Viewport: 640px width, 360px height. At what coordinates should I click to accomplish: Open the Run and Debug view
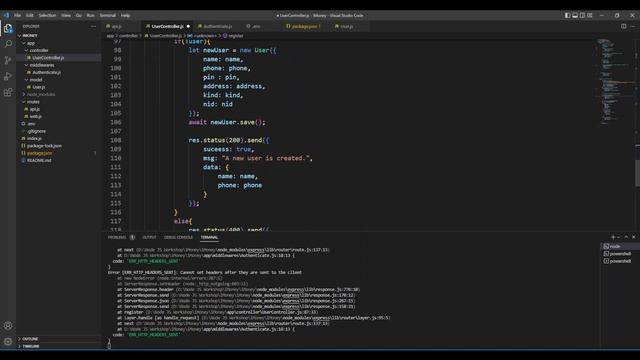click(8, 76)
